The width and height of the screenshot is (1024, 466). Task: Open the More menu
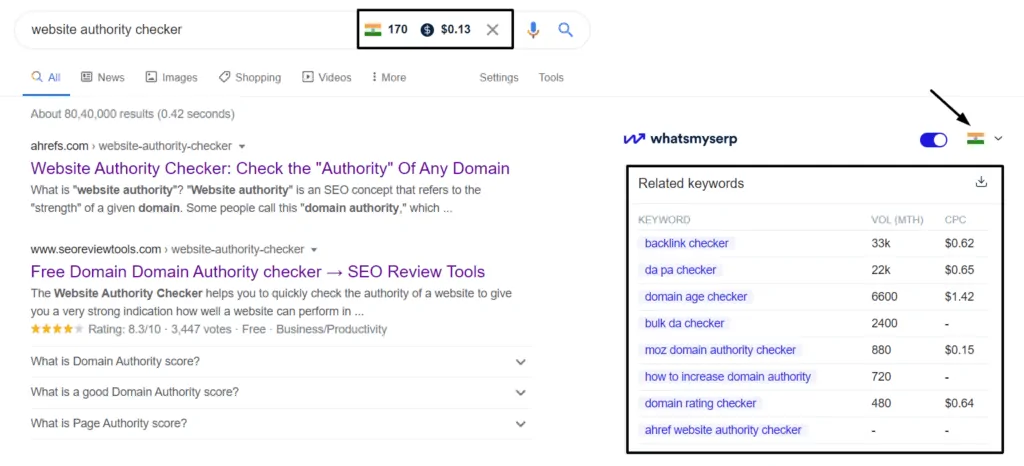(389, 77)
